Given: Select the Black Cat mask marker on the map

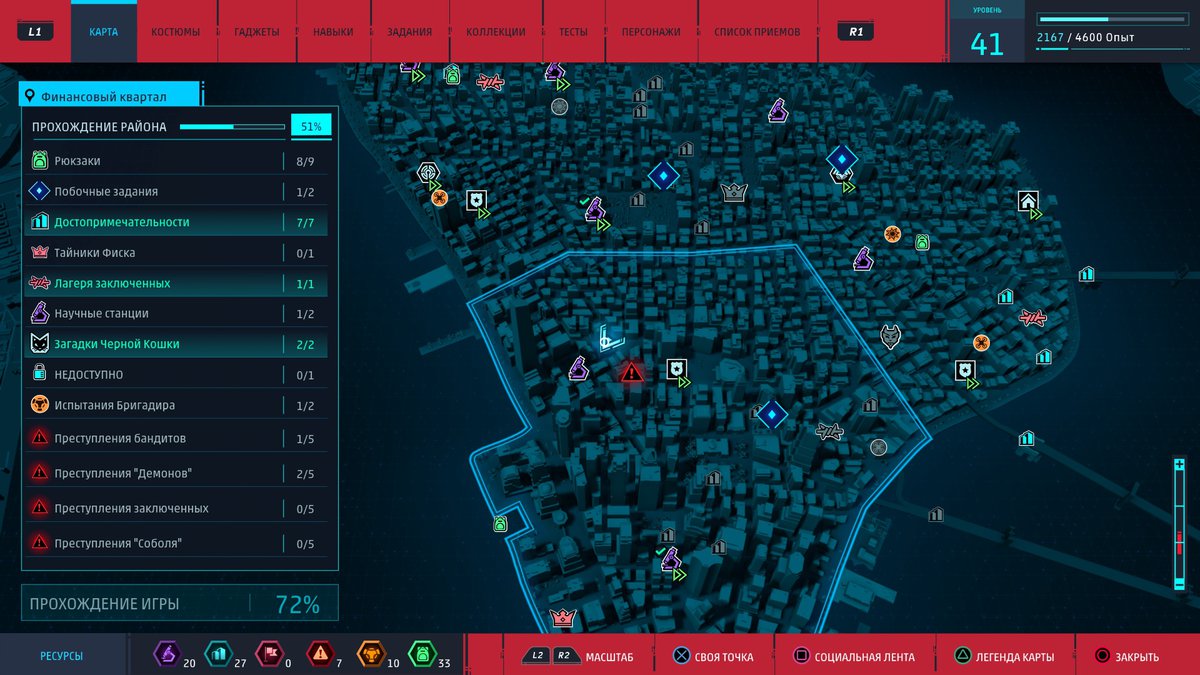Looking at the screenshot, I should [x=890, y=337].
